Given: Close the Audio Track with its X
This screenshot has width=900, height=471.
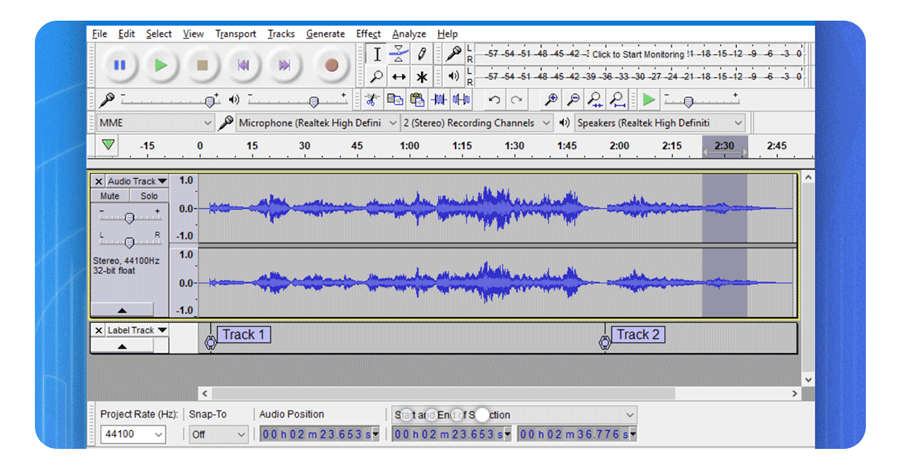Looking at the screenshot, I should [x=99, y=181].
